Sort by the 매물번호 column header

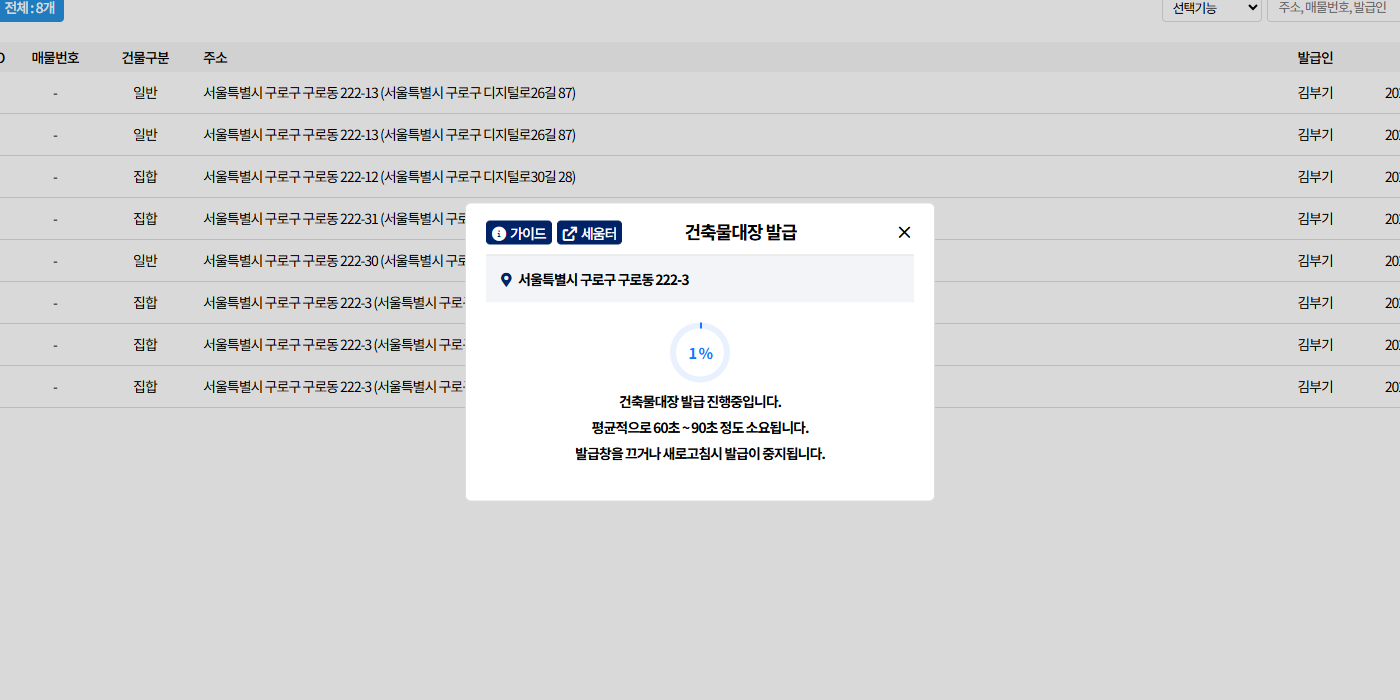[x=55, y=58]
